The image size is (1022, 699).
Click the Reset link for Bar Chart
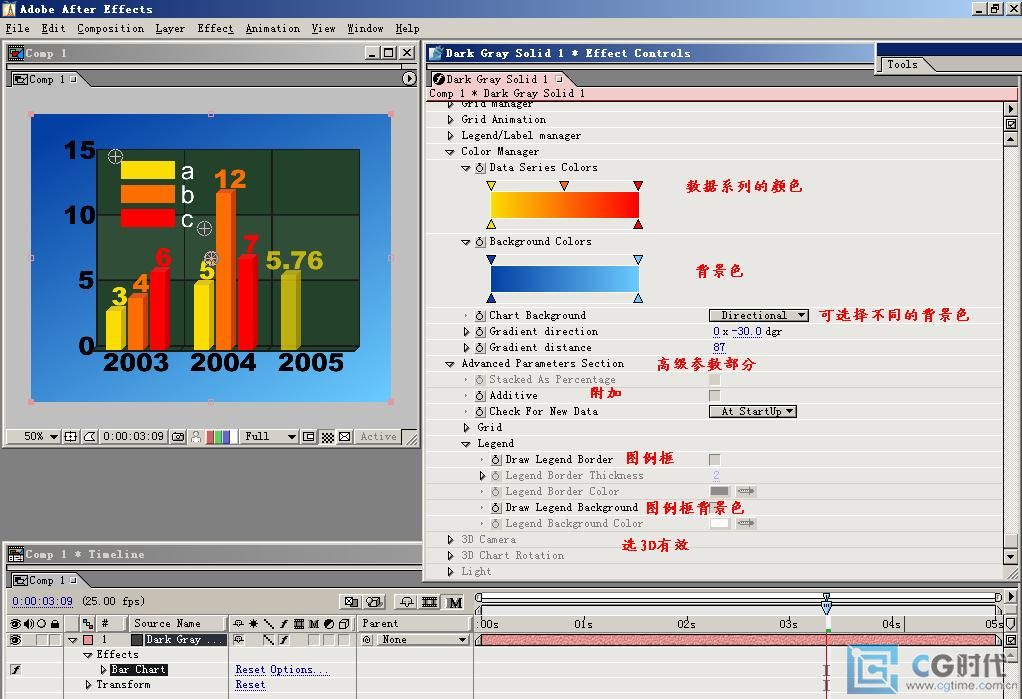pyautogui.click(x=250, y=670)
